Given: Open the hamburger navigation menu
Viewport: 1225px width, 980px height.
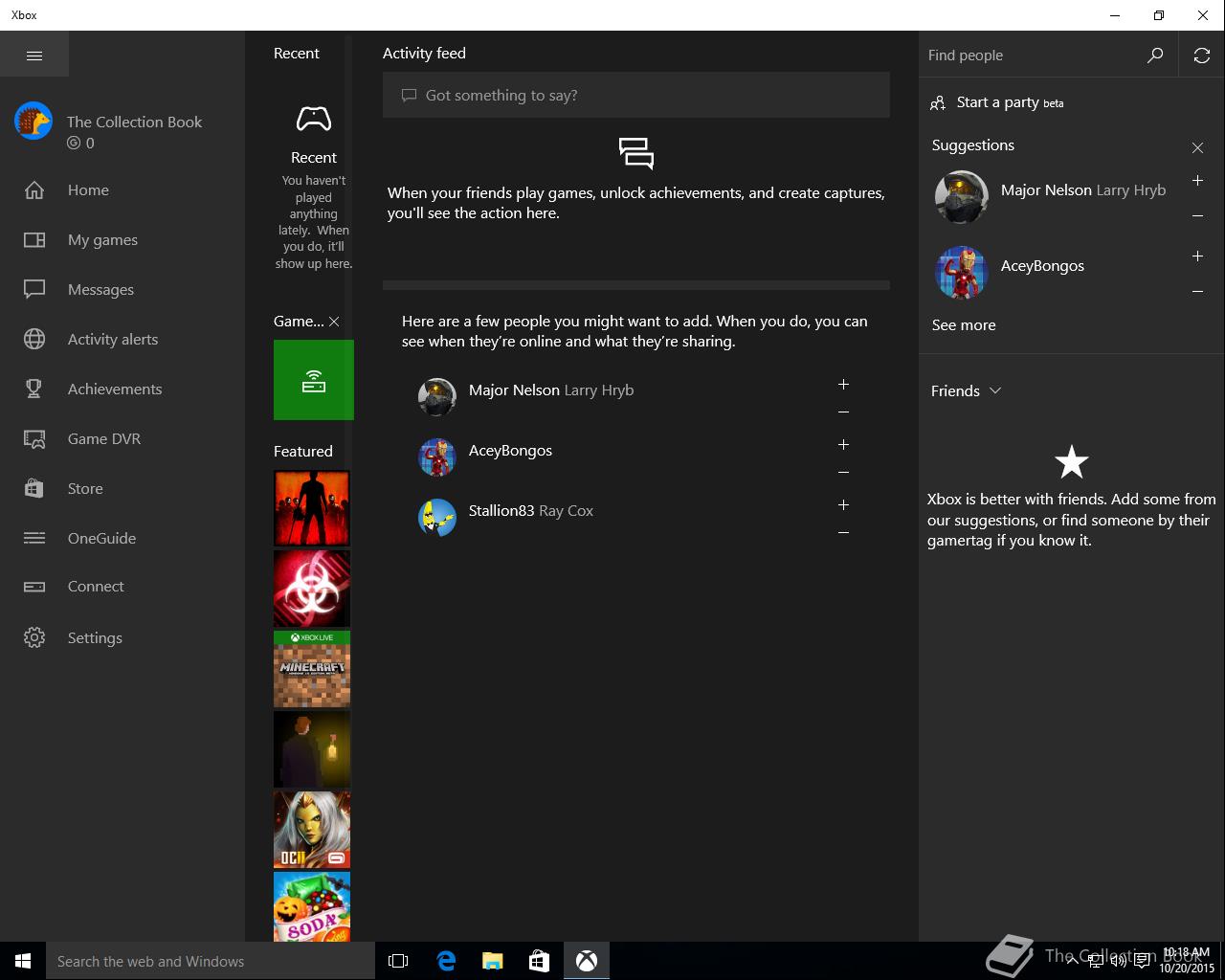Looking at the screenshot, I should (34, 56).
